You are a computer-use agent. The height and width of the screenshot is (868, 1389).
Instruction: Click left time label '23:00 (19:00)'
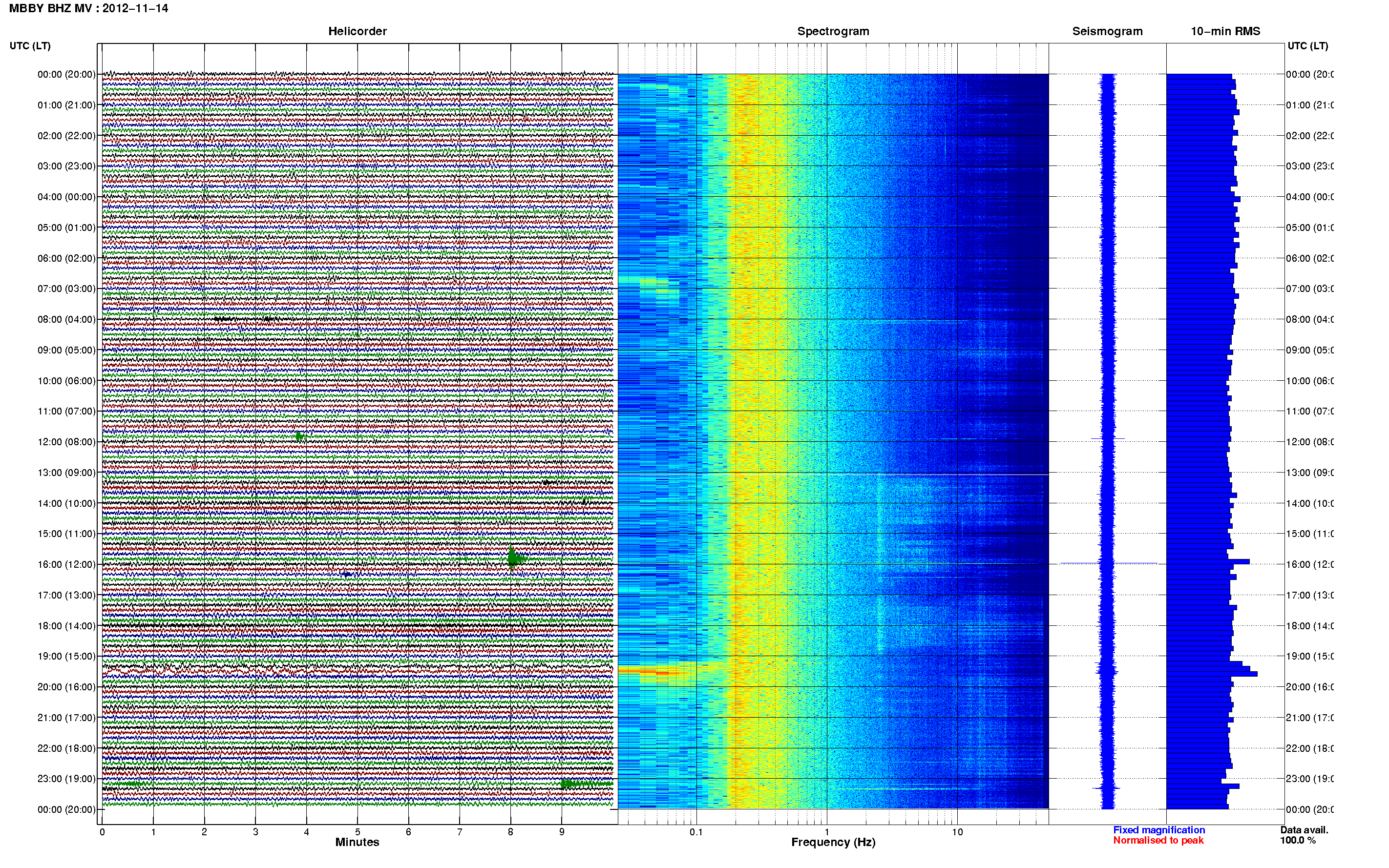[66, 779]
